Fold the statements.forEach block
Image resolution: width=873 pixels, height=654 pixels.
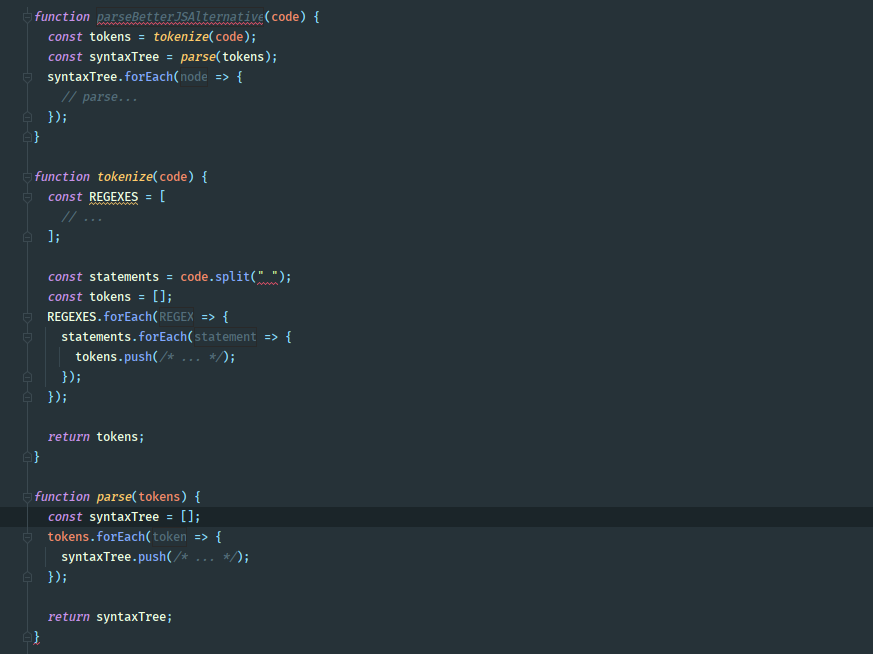[x=28, y=337]
